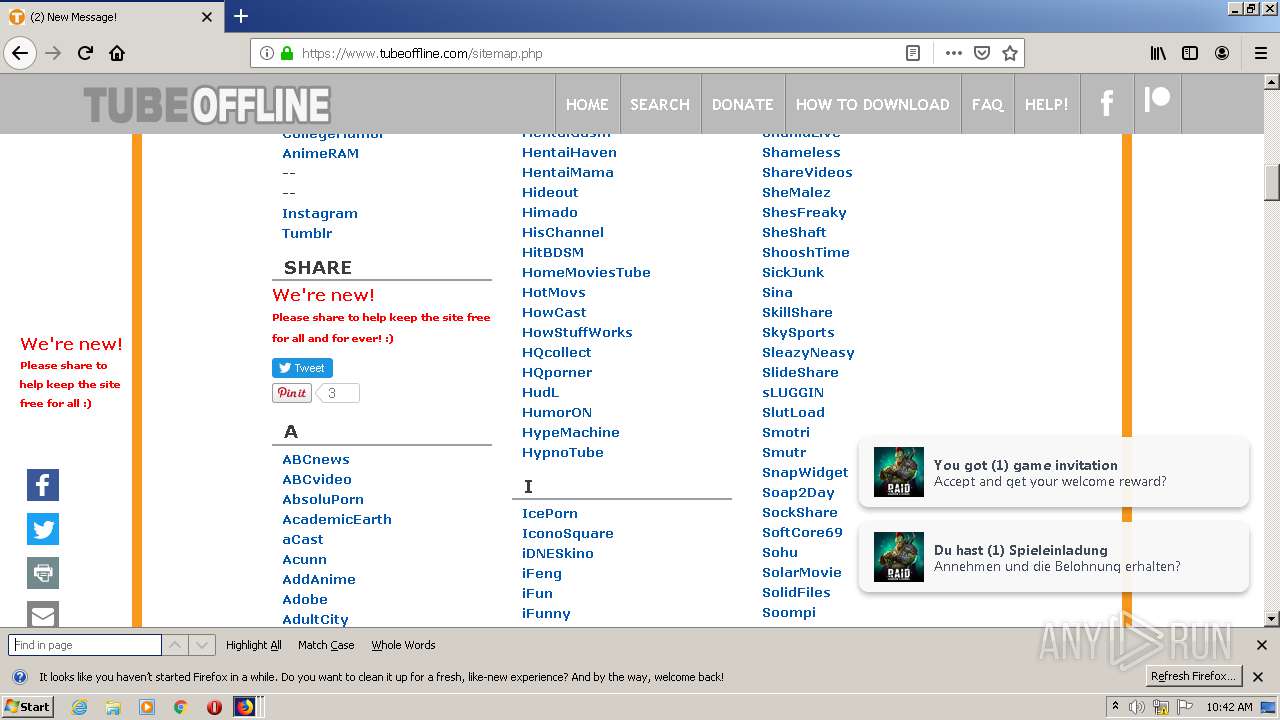Open SEARCH in site navigation
This screenshot has height=720, width=1280.
660,104
